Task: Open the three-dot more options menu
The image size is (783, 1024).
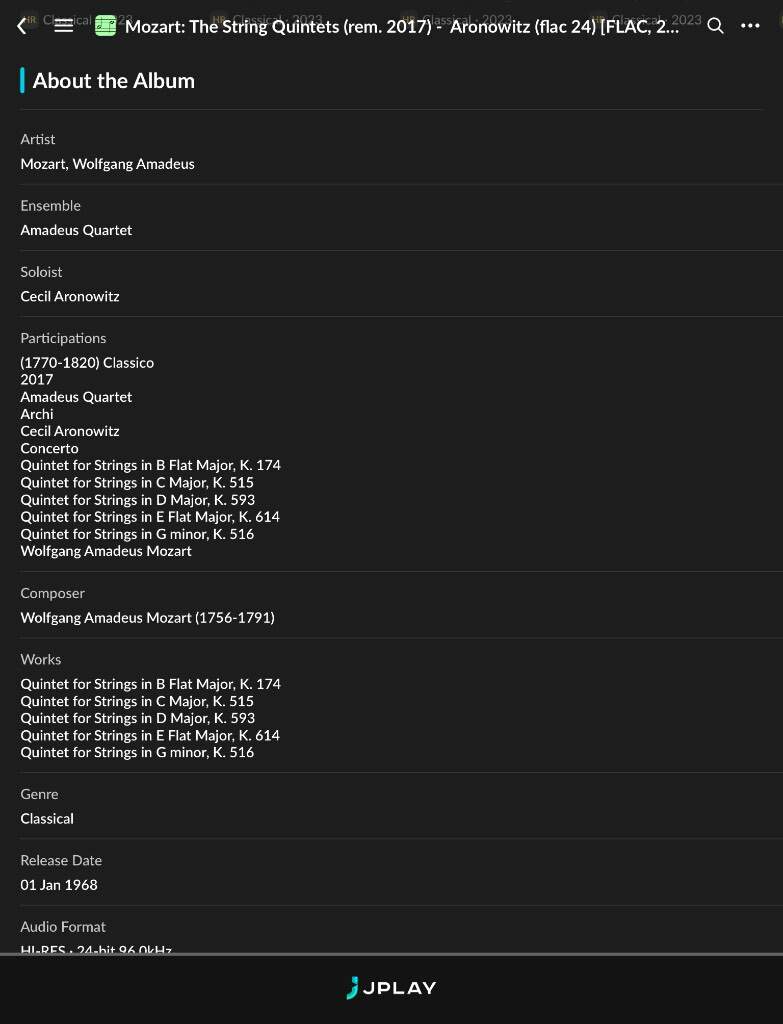Action: pos(750,26)
